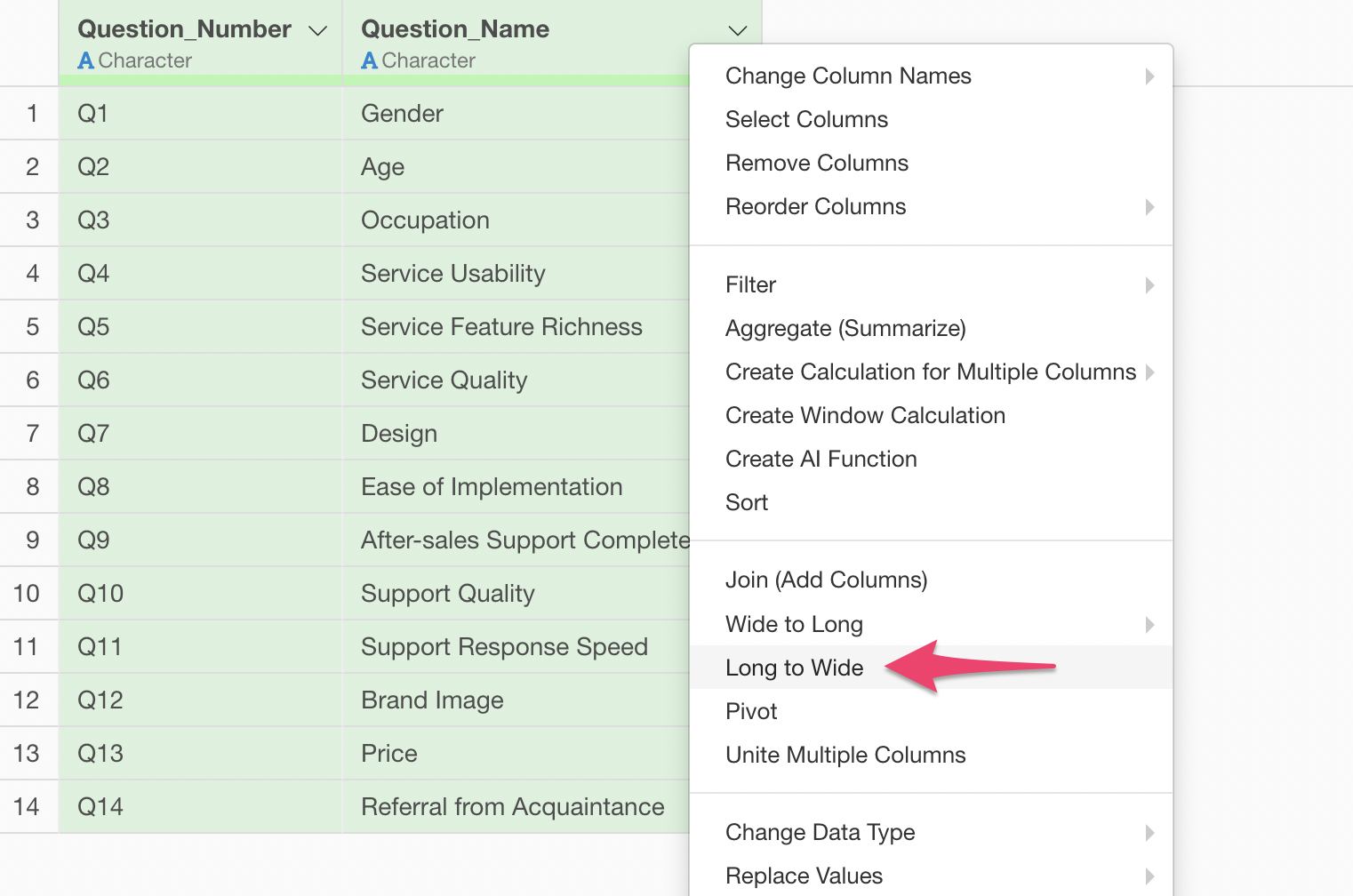
Task: Open the Question_Number column dropdown arrow
Action: pos(317,31)
